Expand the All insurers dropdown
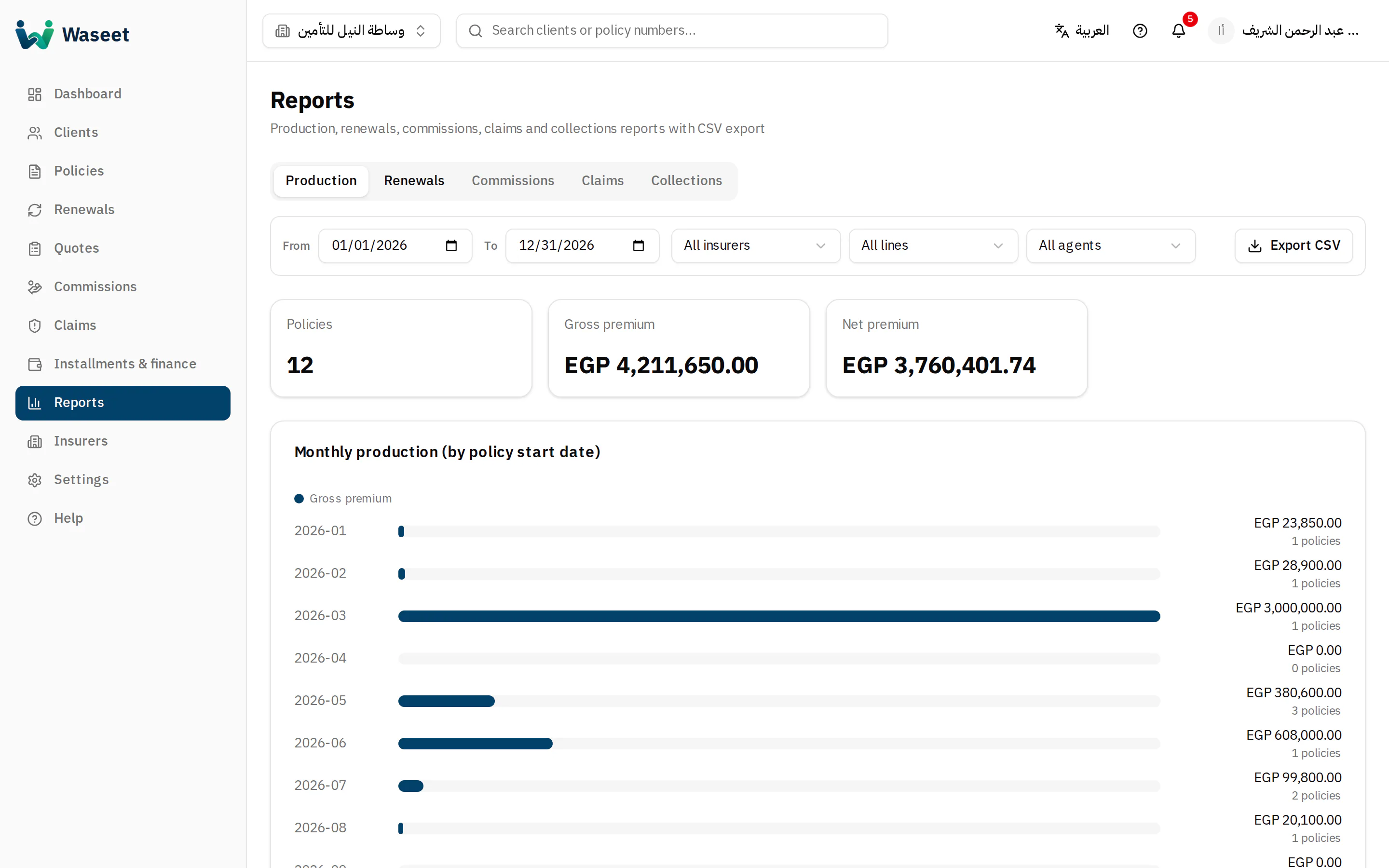The width and height of the screenshot is (1389, 868). pyautogui.click(x=756, y=246)
